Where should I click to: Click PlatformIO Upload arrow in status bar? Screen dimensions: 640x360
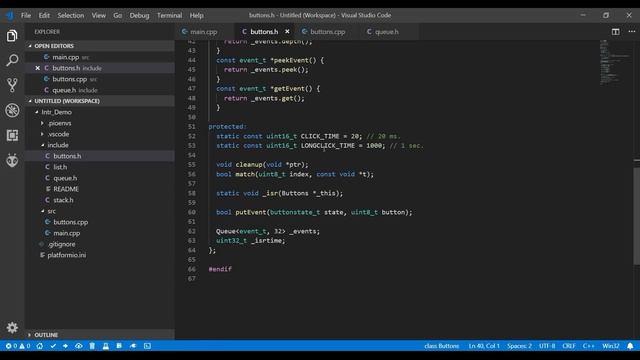point(65,346)
